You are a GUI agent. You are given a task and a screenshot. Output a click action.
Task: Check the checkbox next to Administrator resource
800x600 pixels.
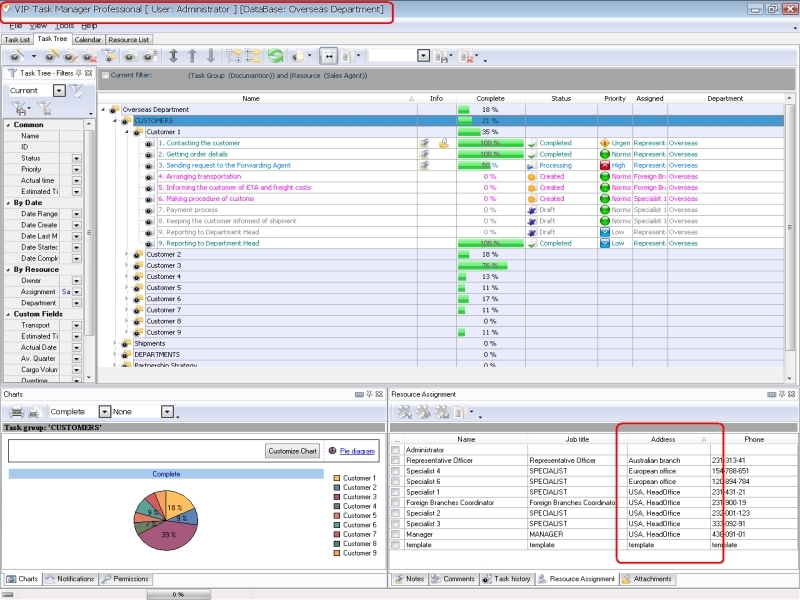point(395,450)
